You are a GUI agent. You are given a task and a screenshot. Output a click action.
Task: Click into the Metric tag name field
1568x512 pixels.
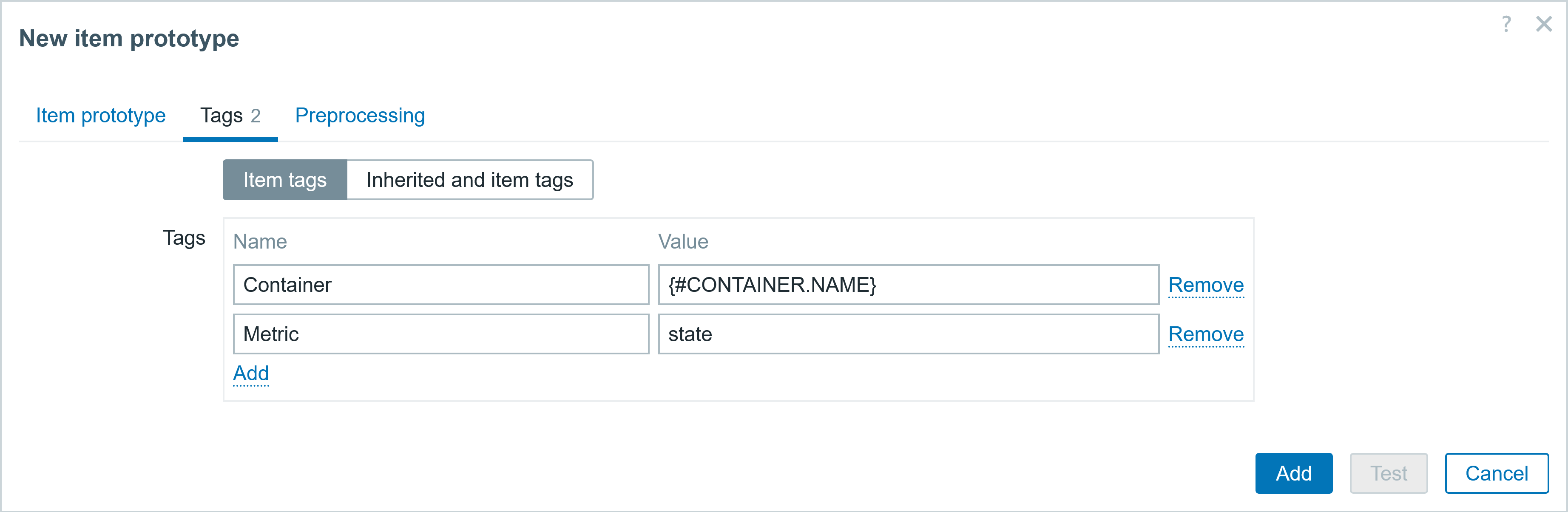(x=441, y=334)
